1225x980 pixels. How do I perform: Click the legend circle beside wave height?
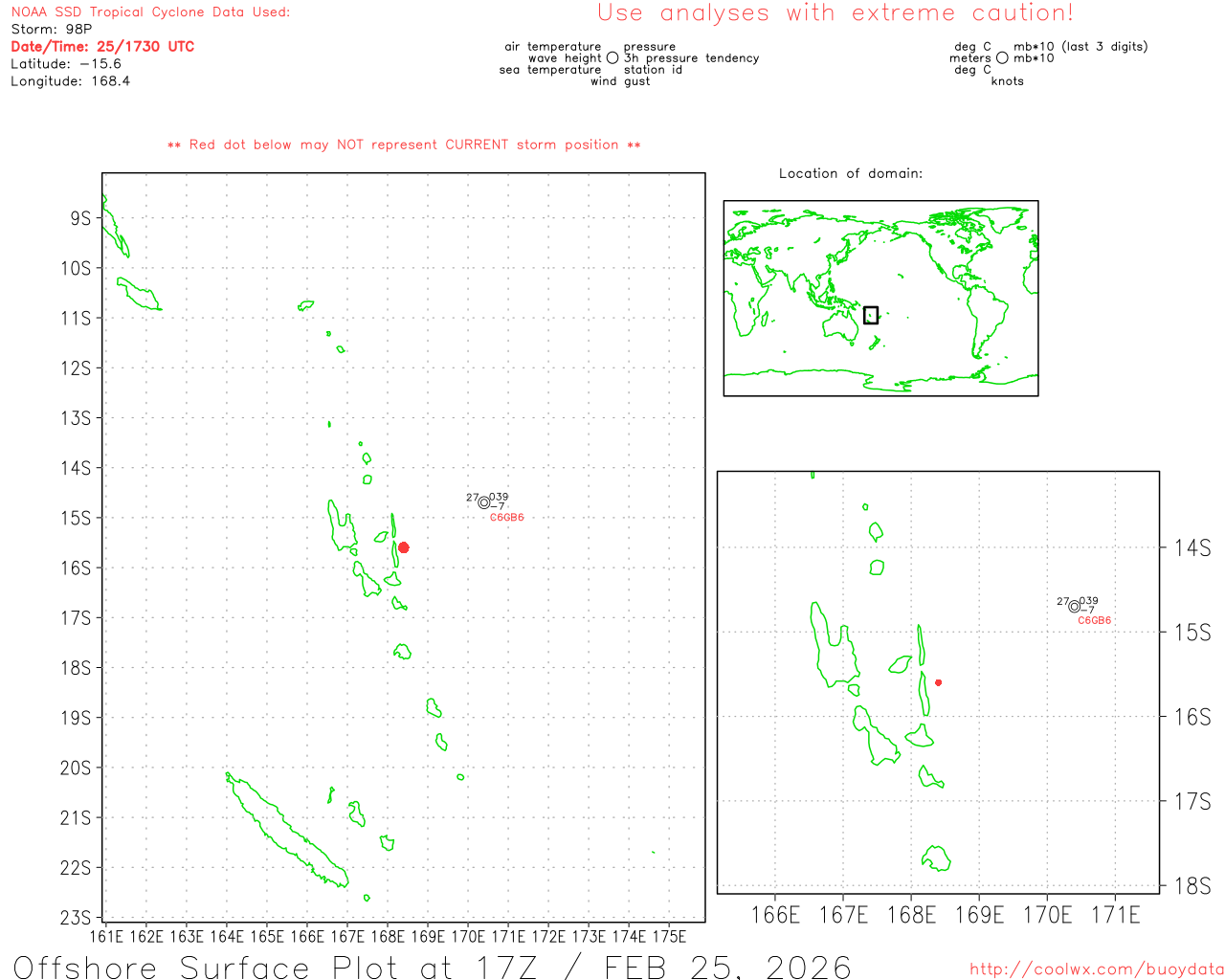point(612,57)
